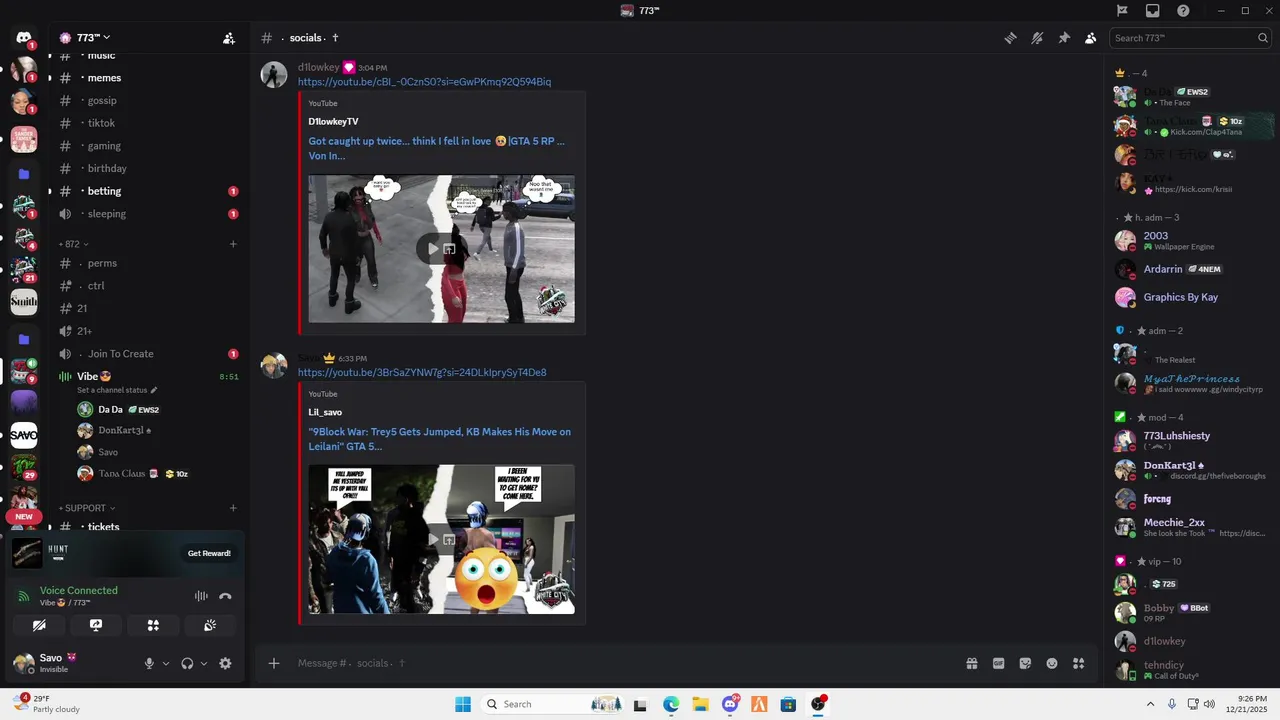This screenshot has height=720, width=1280.
Task: Open User Settings gear
Action: 225,663
